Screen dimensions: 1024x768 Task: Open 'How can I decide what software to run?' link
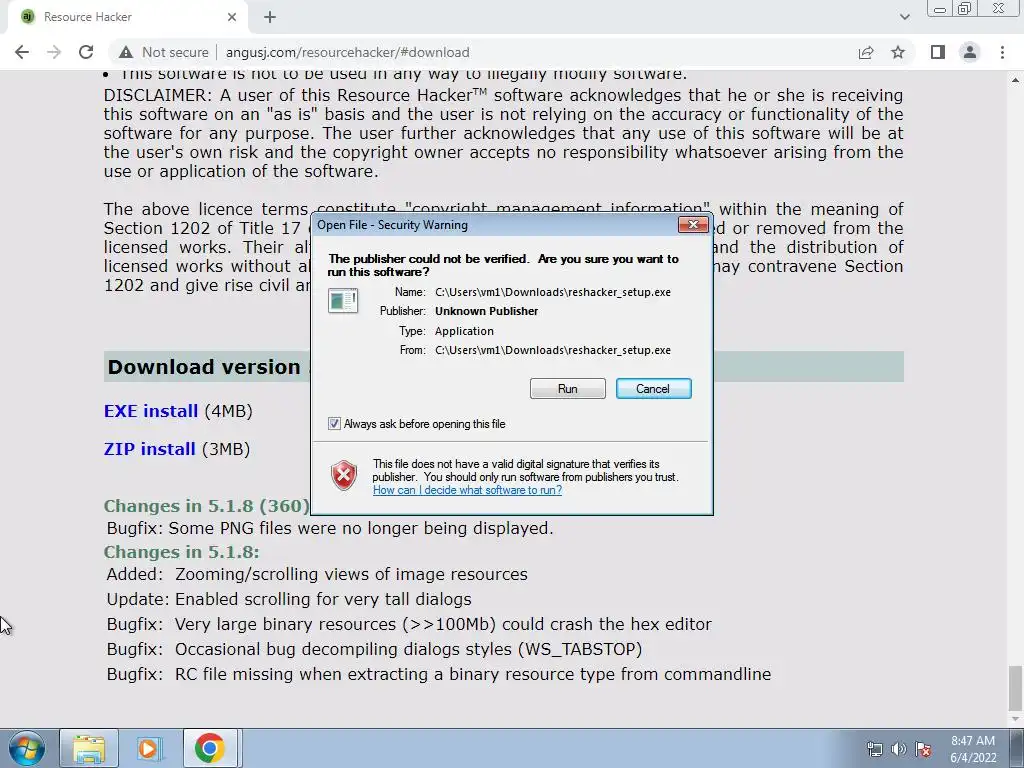467,490
